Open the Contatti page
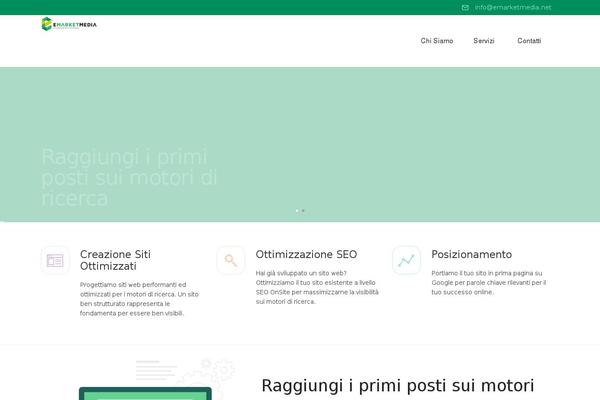The height and width of the screenshot is (400, 600). [x=529, y=41]
